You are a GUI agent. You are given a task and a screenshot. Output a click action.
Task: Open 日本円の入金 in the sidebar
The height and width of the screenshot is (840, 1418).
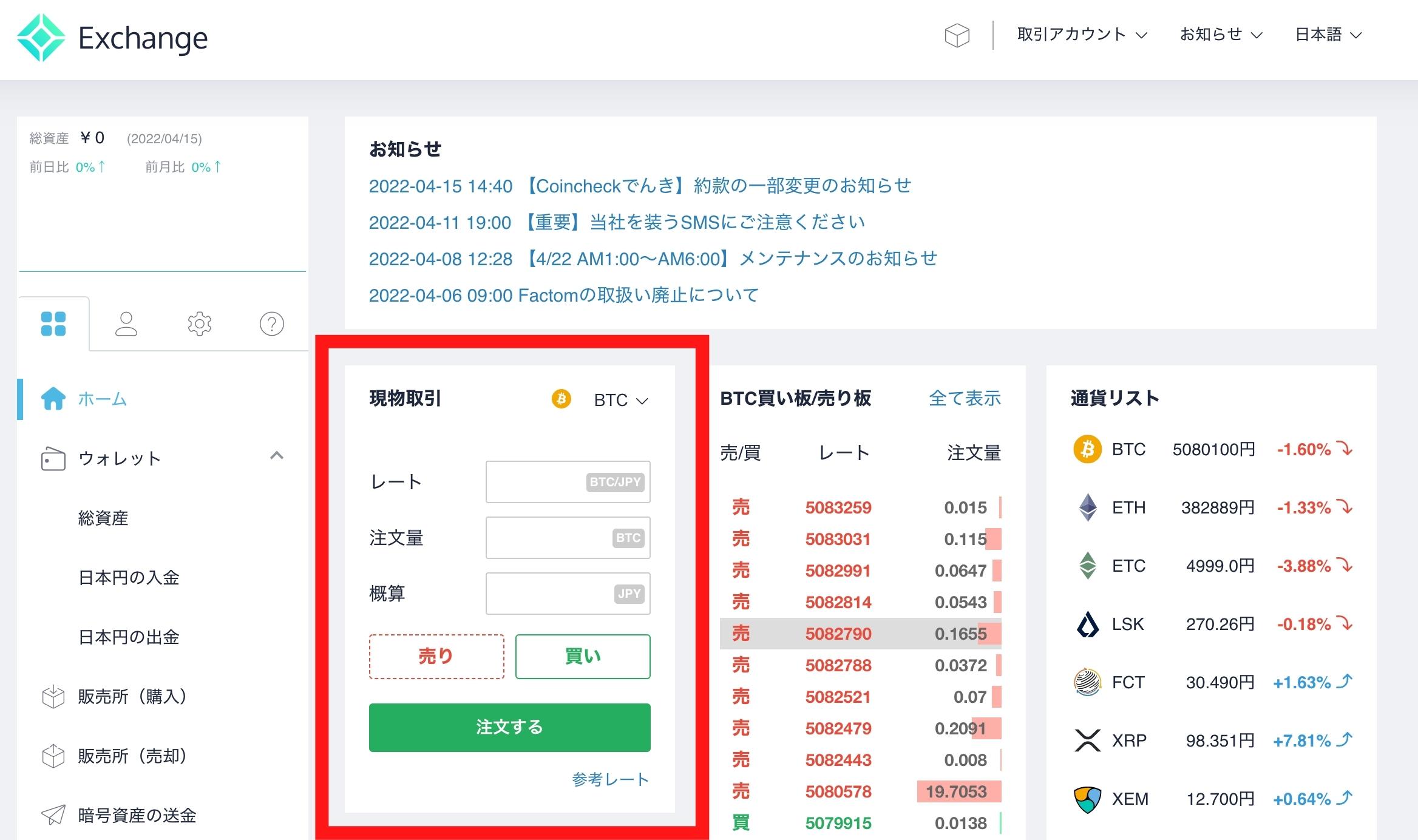[129, 577]
